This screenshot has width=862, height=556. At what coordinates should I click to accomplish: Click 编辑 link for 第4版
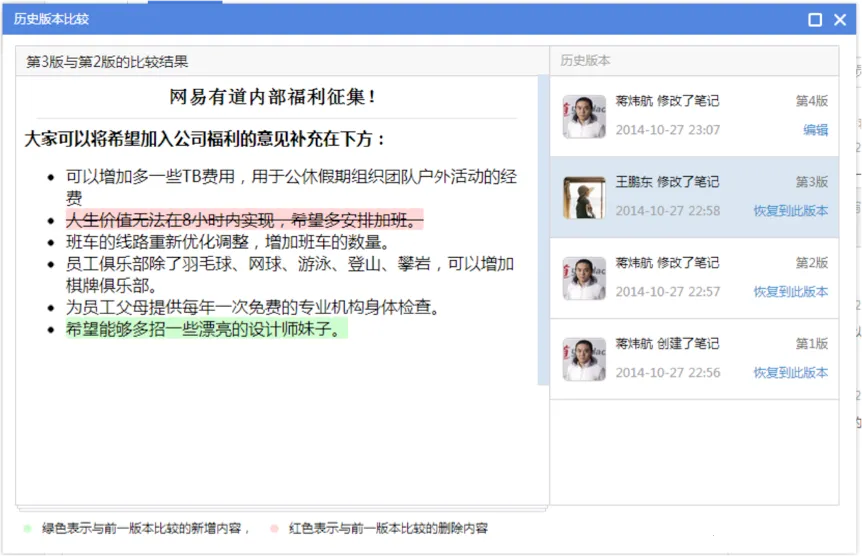815,130
